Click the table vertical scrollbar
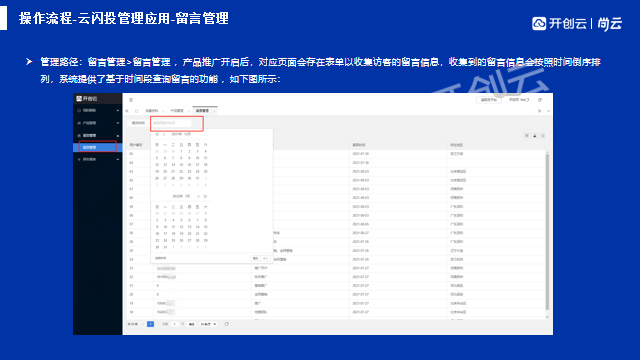Viewport: 640px width, 360px height. click(x=547, y=233)
